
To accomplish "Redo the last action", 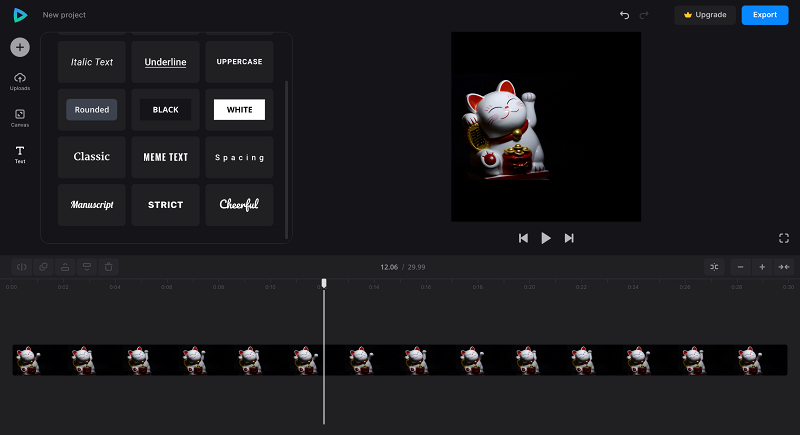I will [644, 15].
